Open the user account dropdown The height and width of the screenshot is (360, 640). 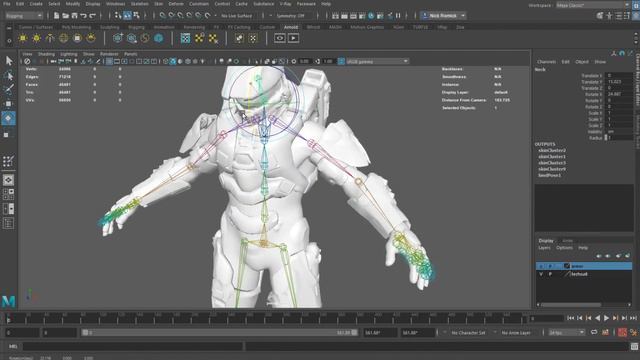click(443, 16)
